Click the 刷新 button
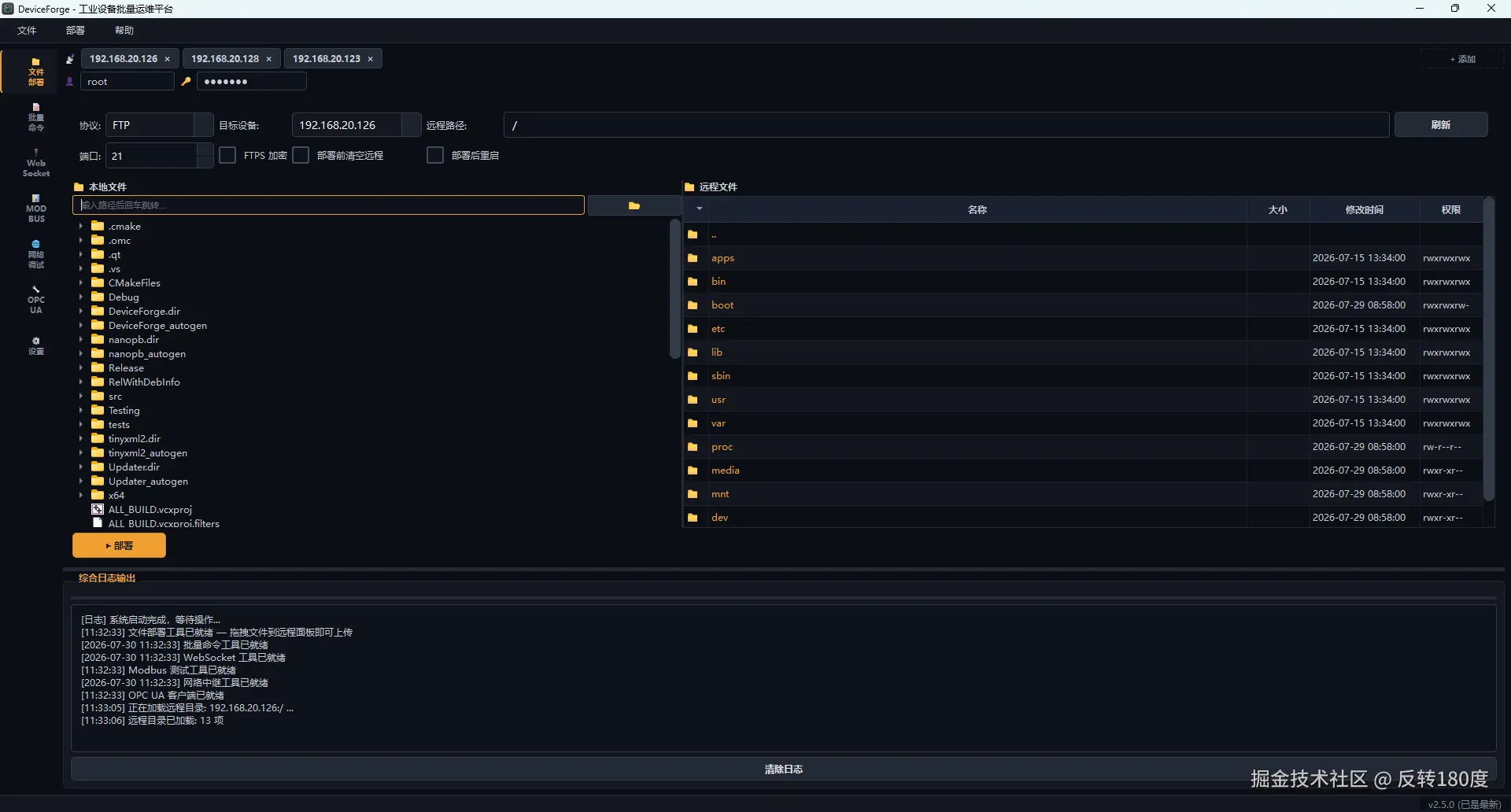Viewport: 1511px width, 812px height. (x=1440, y=125)
